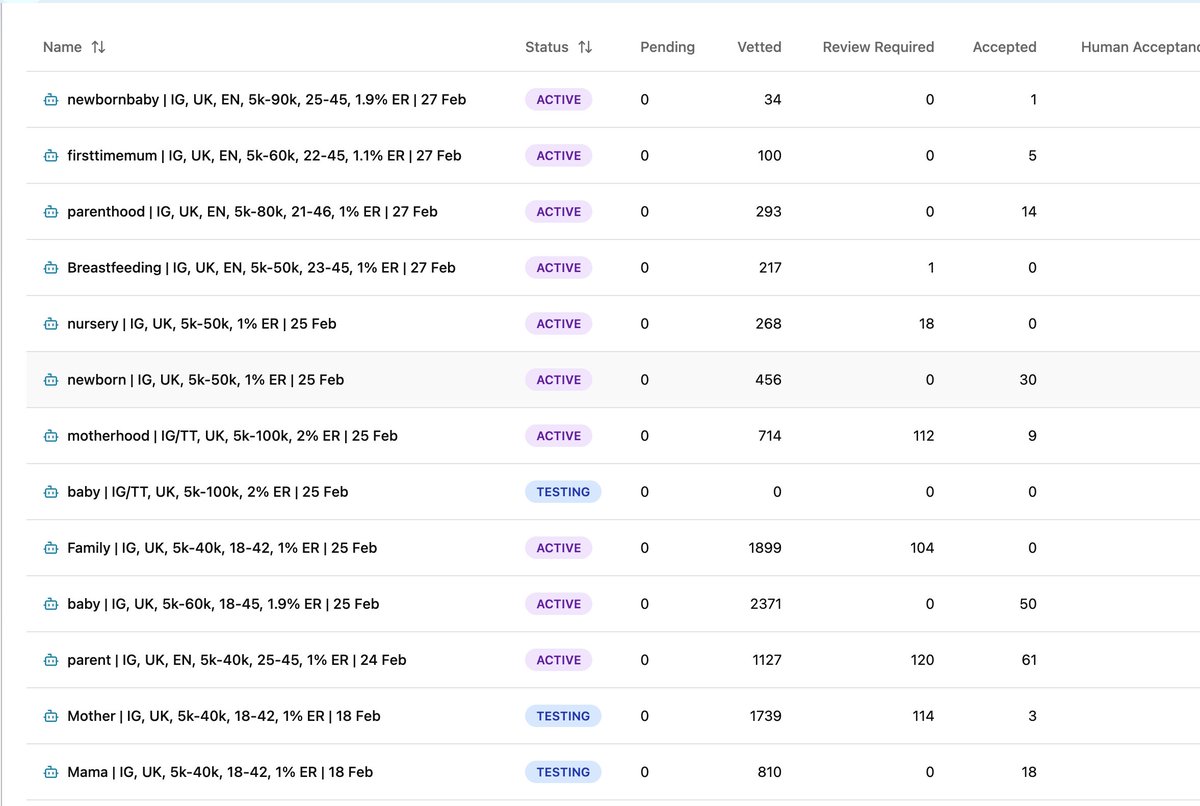Click the bot icon beside nursery row
The height and width of the screenshot is (806, 1200).
point(50,324)
